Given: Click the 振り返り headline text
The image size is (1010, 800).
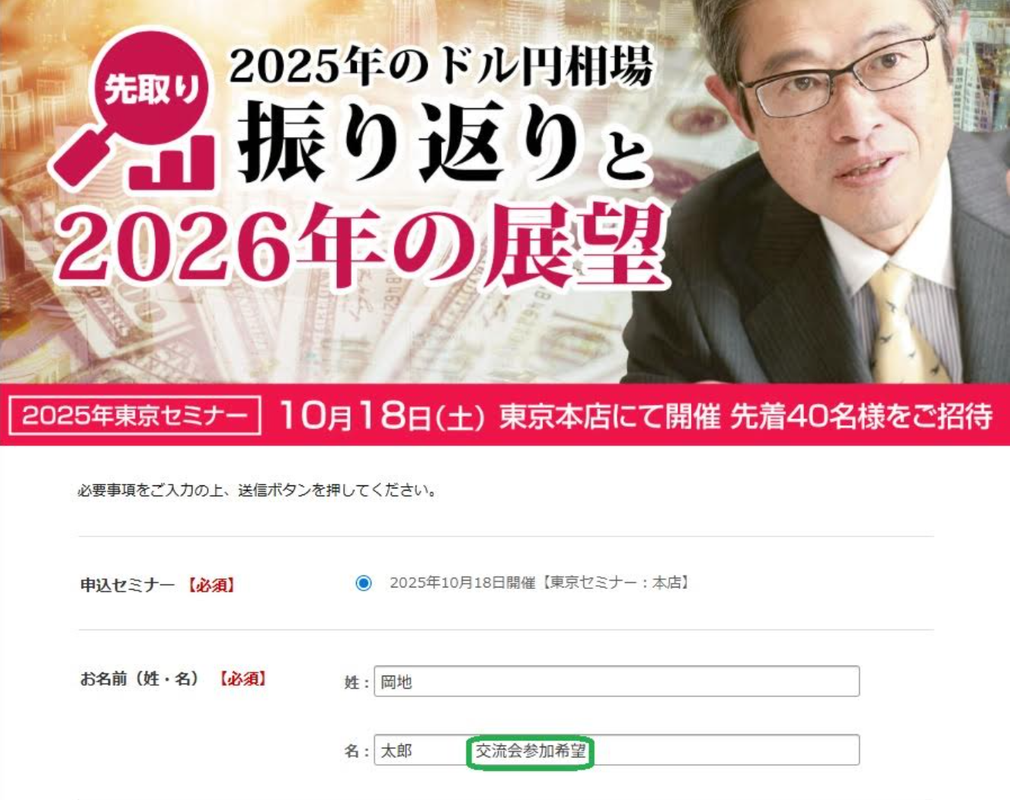Looking at the screenshot, I should click(x=408, y=143).
